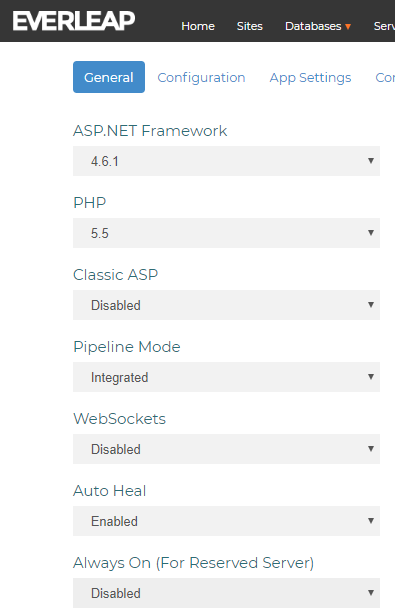Open the Sites navigation link
Screen dimensions: 395x615
pyautogui.click(x=249, y=26)
